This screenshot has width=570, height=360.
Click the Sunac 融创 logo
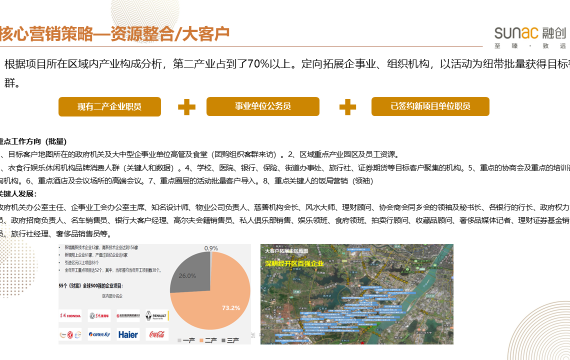click(530, 37)
